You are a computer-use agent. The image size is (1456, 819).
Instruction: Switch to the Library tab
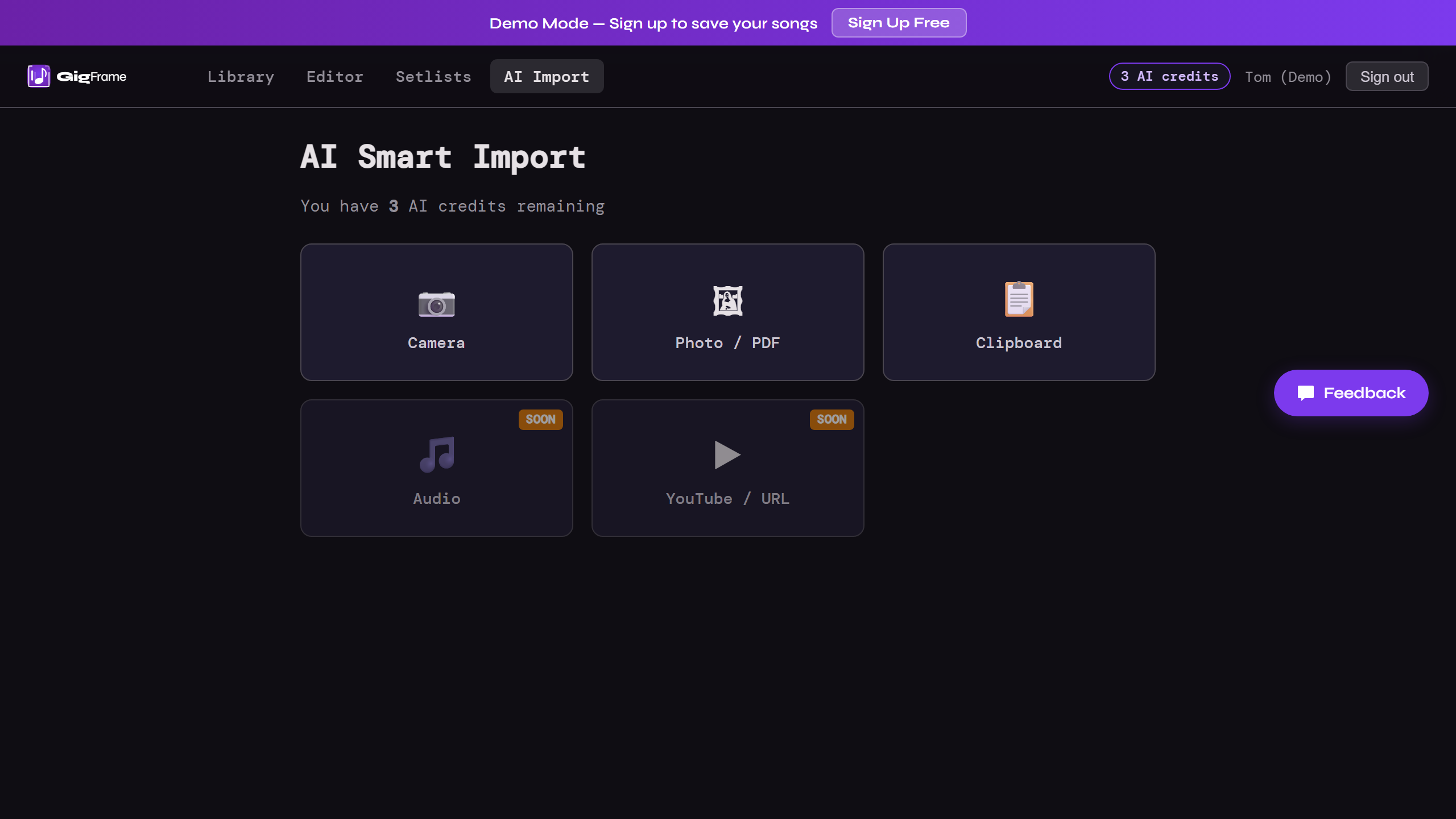(241, 76)
